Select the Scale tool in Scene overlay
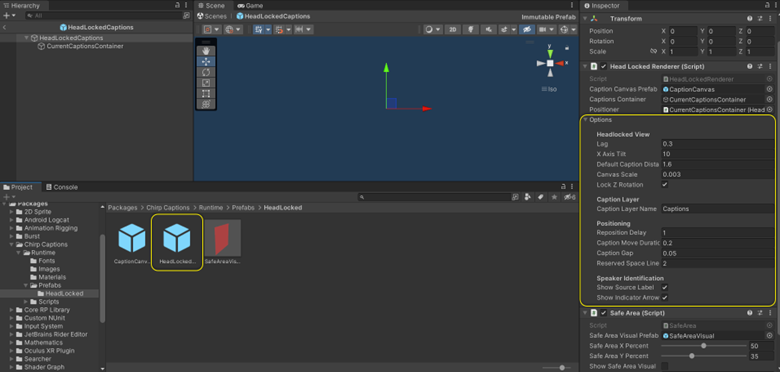The height and width of the screenshot is (372, 780). [206, 83]
